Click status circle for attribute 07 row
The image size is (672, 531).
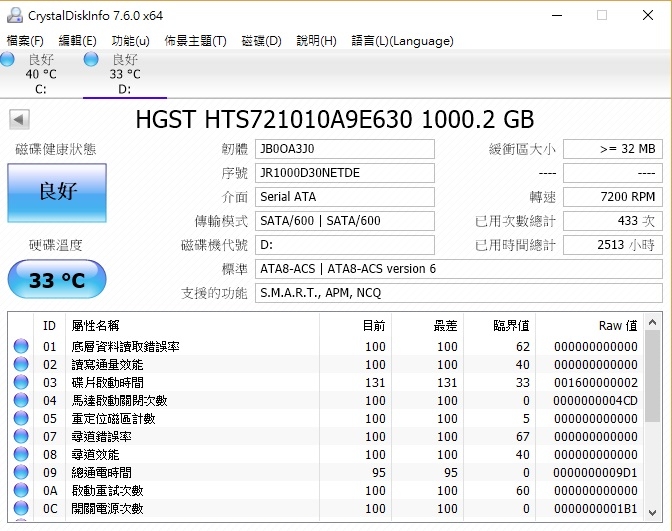tap(21, 436)
